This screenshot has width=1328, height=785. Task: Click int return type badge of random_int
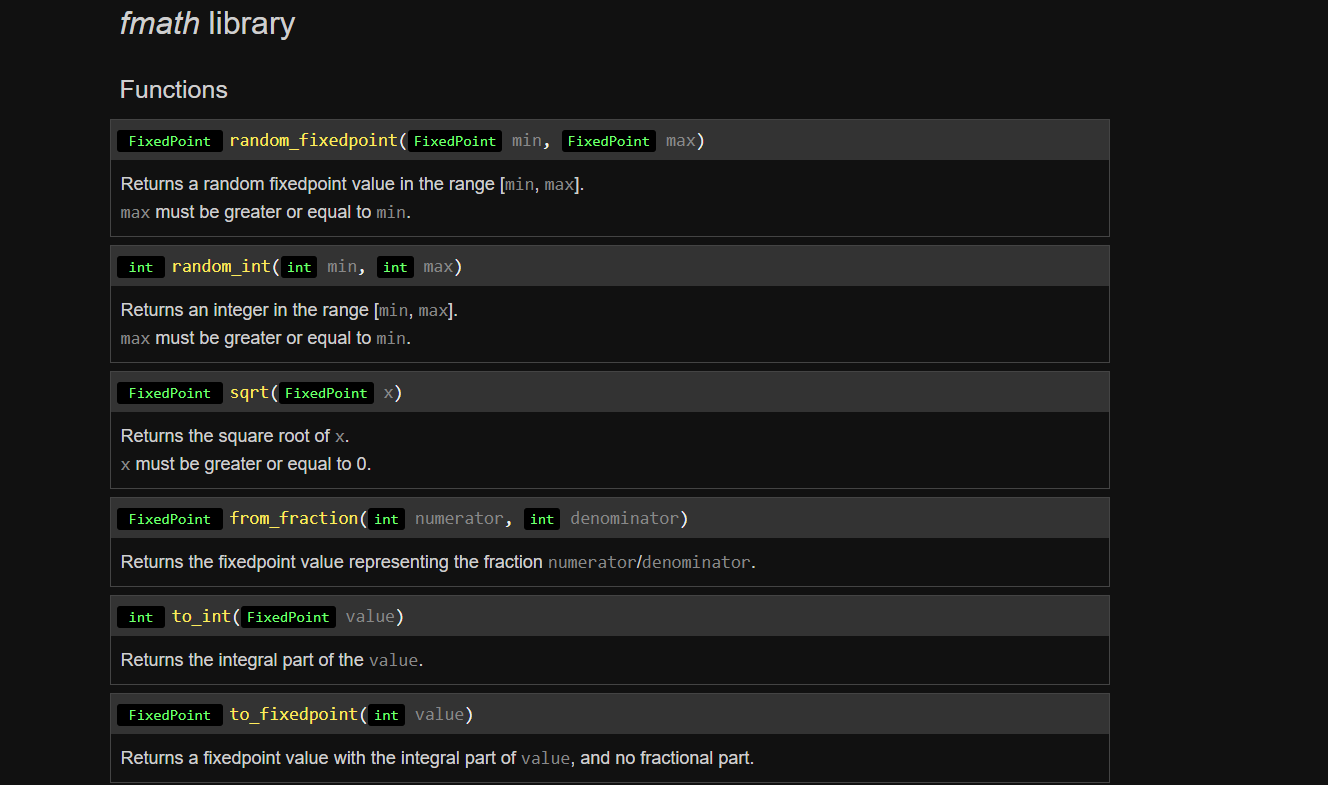coord(141,267)
